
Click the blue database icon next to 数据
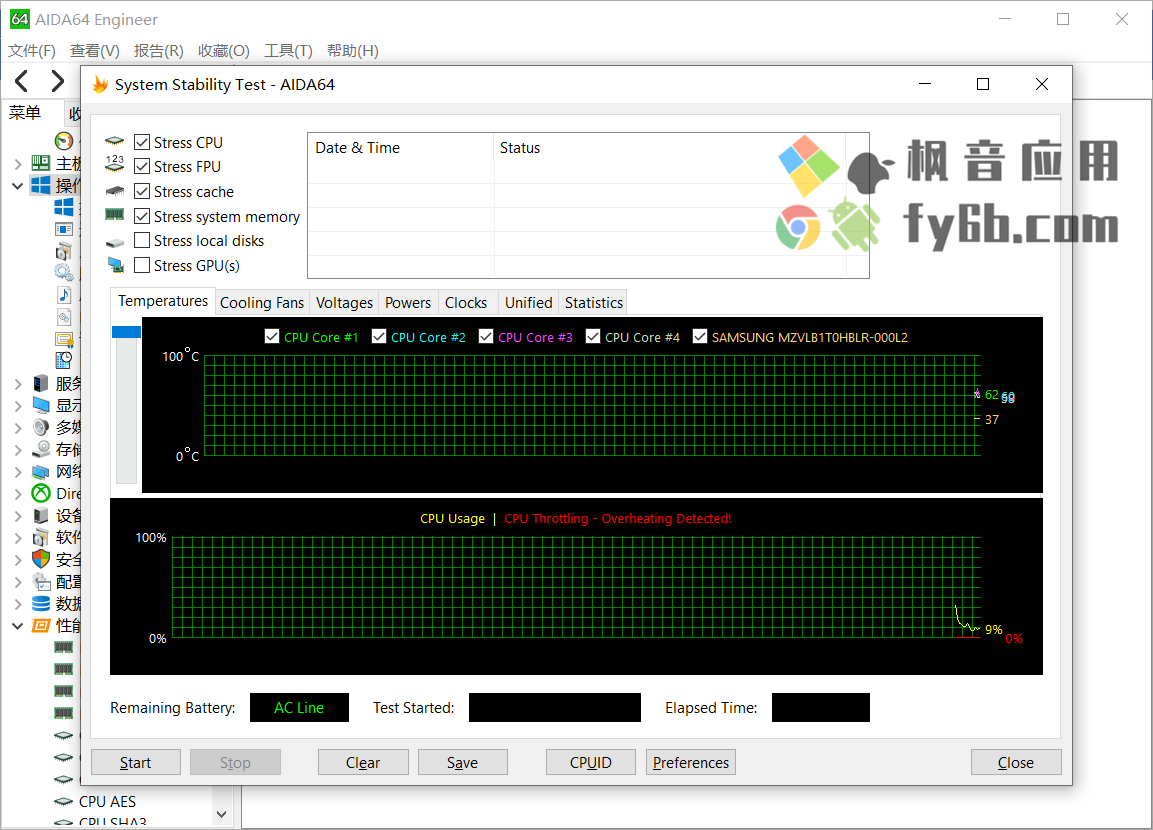(40, 604)
